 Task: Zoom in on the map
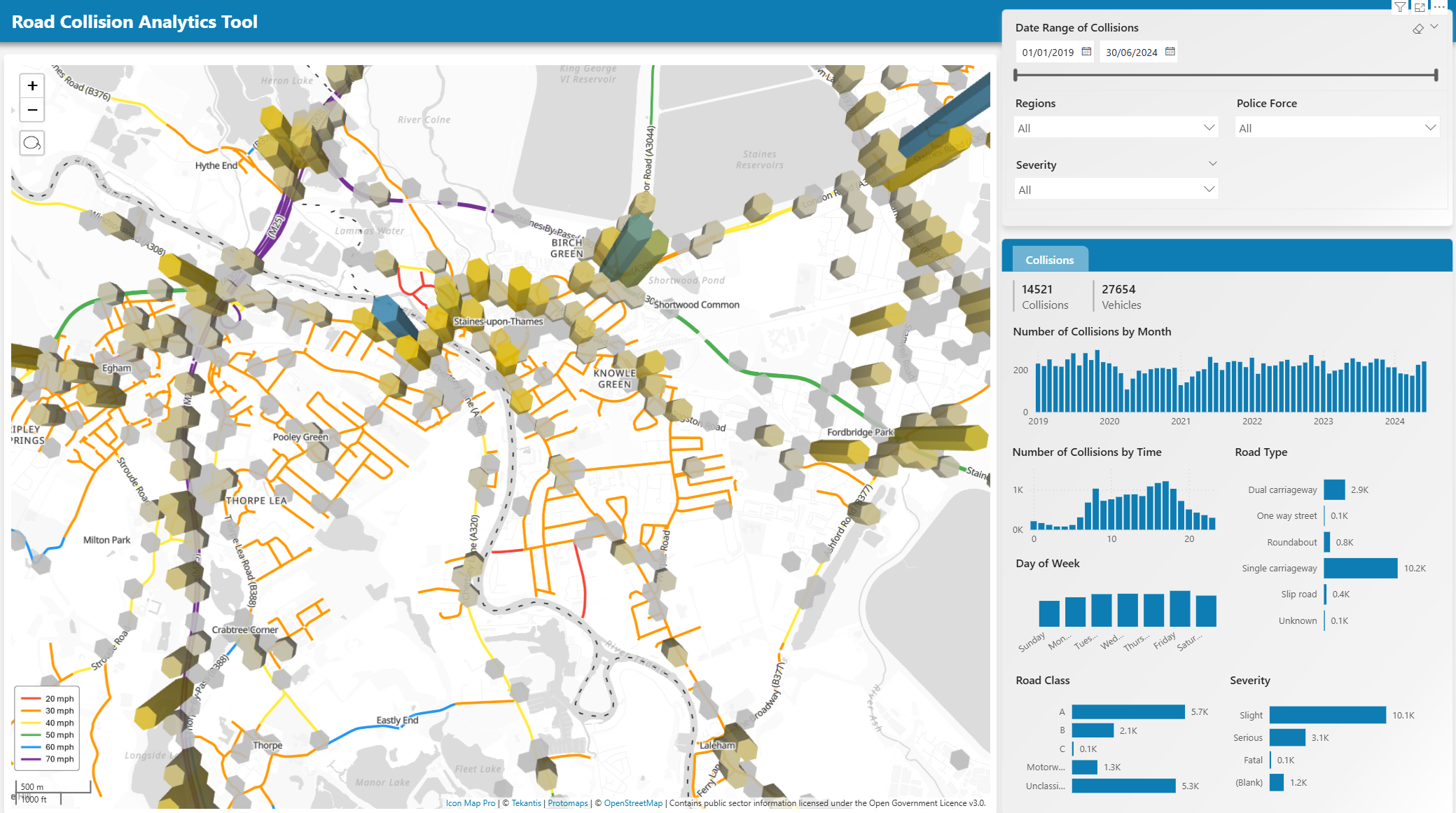[x=32, y=86]
